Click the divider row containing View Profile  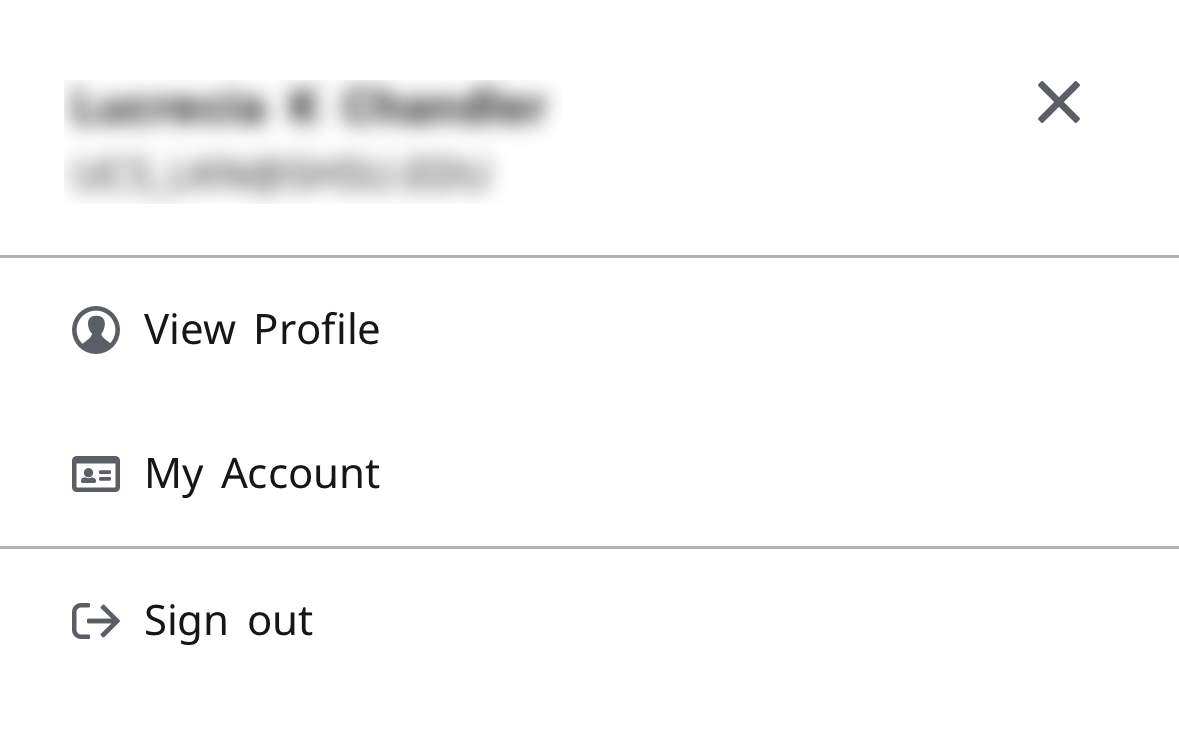(x=400, y=329)
